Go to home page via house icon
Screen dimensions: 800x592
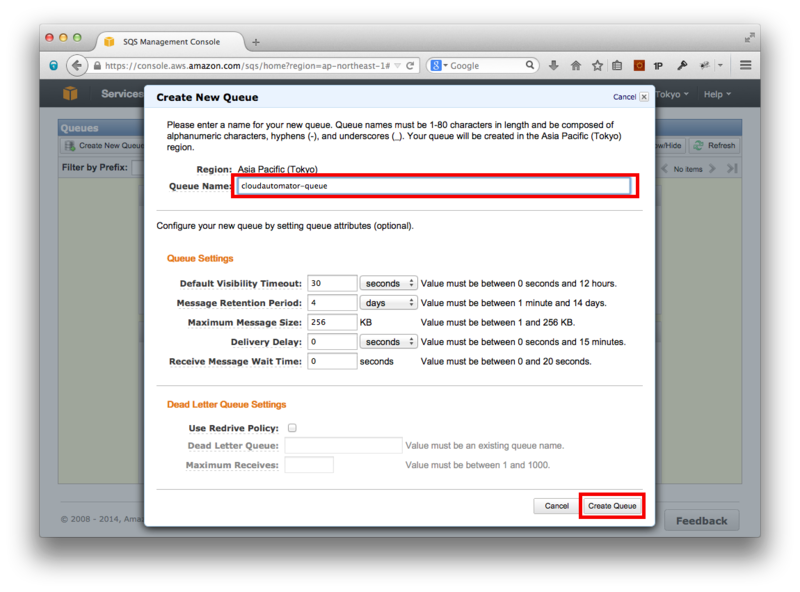pyautogui.click(x=576, y=65)
